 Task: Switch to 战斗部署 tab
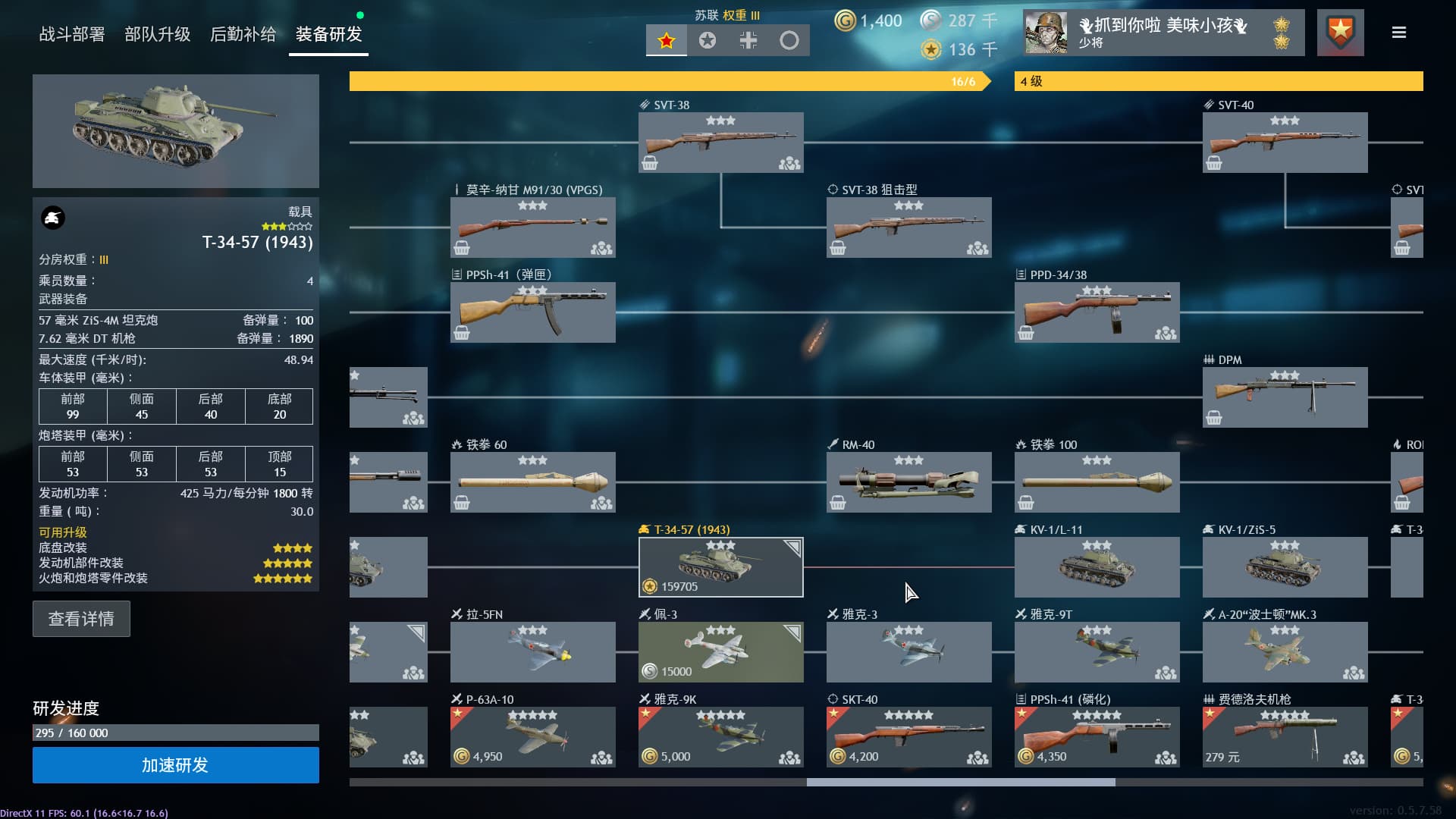[x=72, y=34]
